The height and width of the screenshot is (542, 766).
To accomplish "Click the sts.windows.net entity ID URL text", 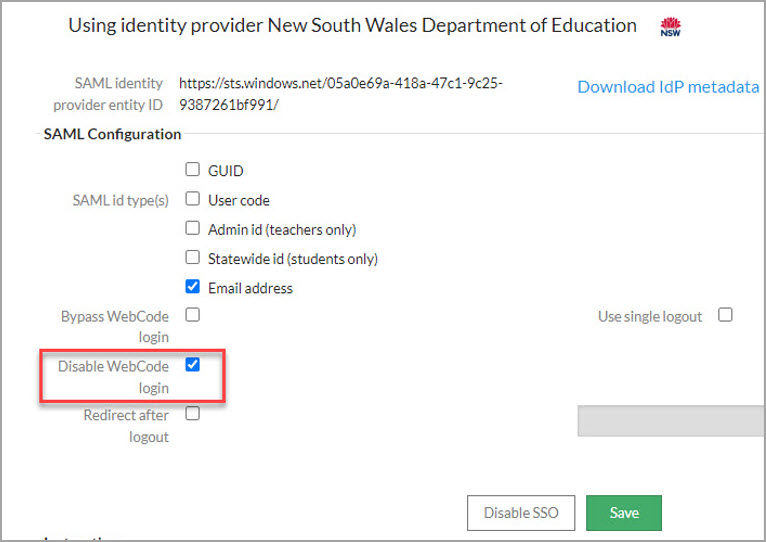I will click(340, 93).
